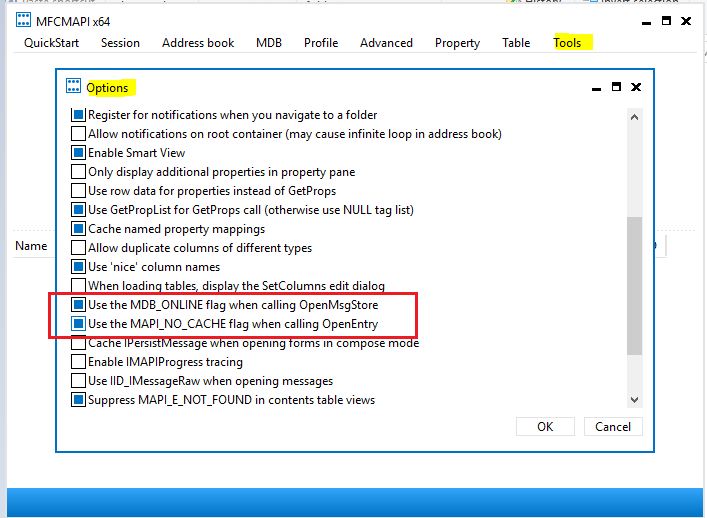This screenshot has height=518, width=707.
Task: Check Use IID_IMessageRaw when opening messages
Action: click(x=78, y=381)
